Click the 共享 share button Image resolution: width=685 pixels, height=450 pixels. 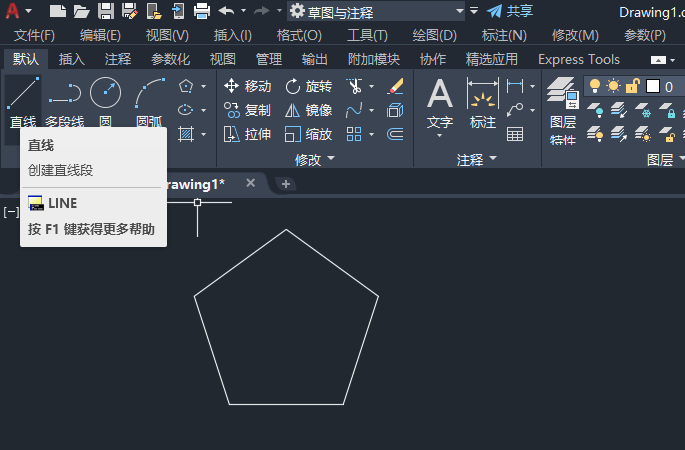tap(510, 11)
